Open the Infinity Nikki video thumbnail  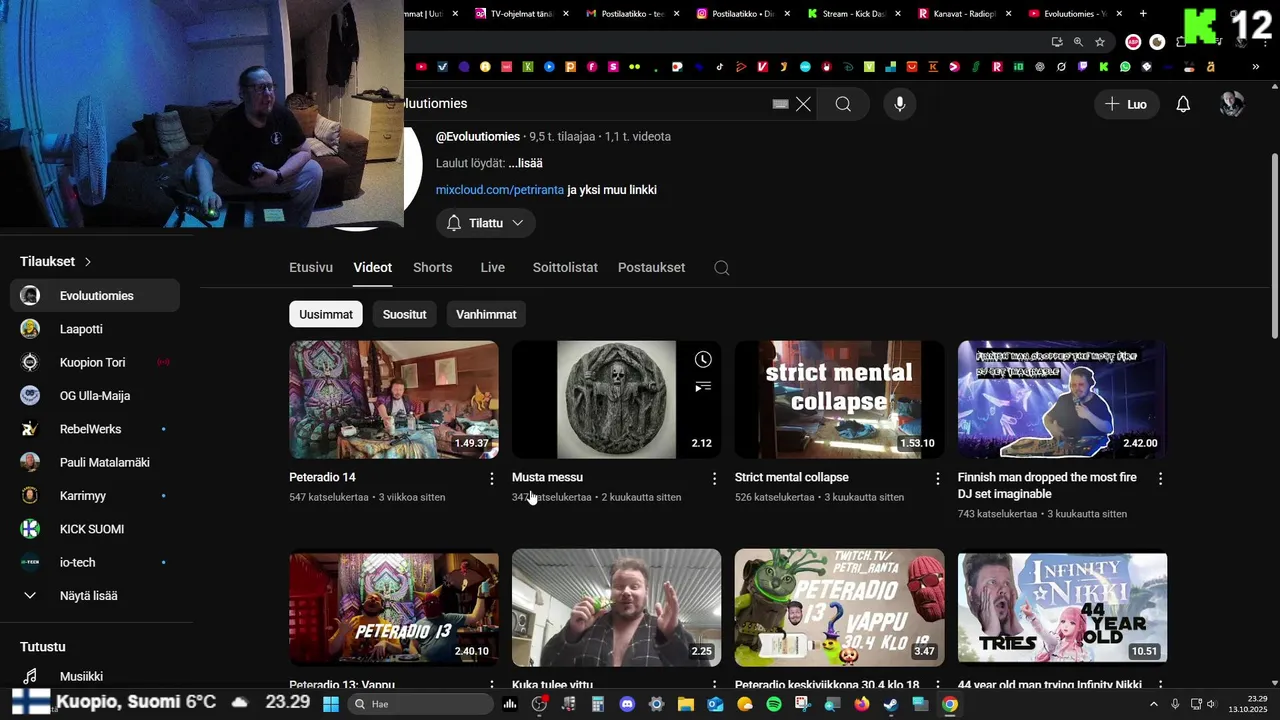coord(1063,608)
